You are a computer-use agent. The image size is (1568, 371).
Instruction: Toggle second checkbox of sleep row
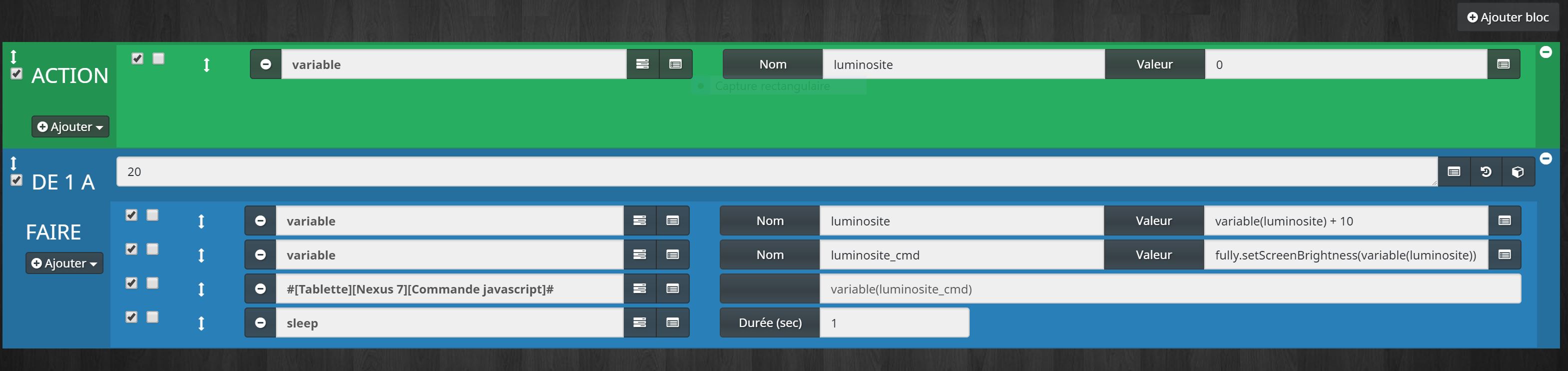click(x=152, y=317)
